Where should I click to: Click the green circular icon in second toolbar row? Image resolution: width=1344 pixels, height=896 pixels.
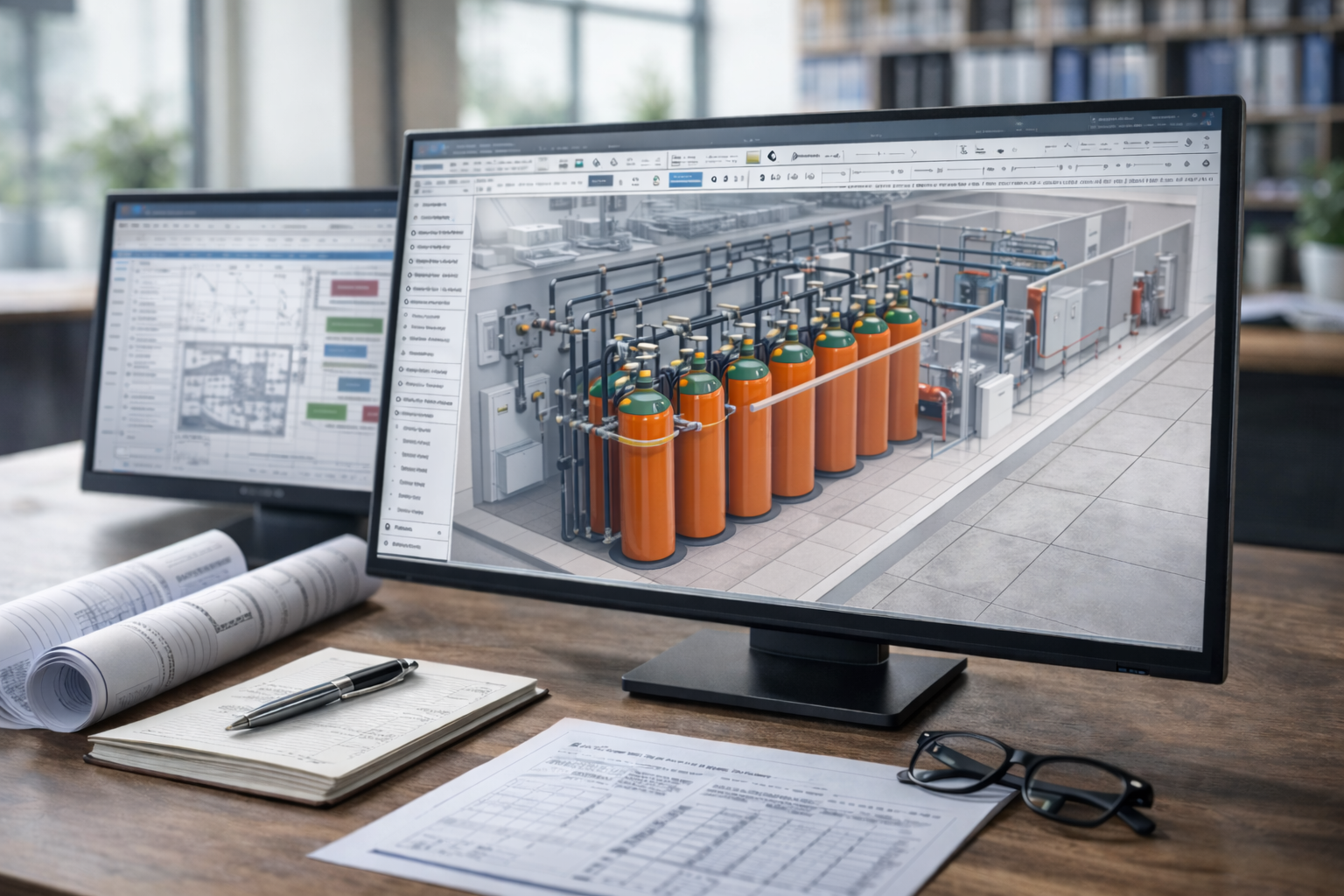pos(656,181)
